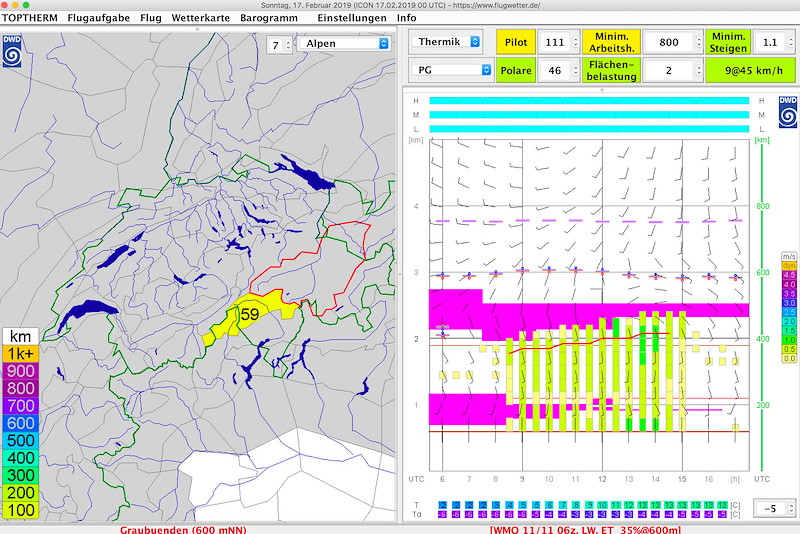Click the DWD logo on the barogram panel
This screenshot has height=534, width=800.
788,112
